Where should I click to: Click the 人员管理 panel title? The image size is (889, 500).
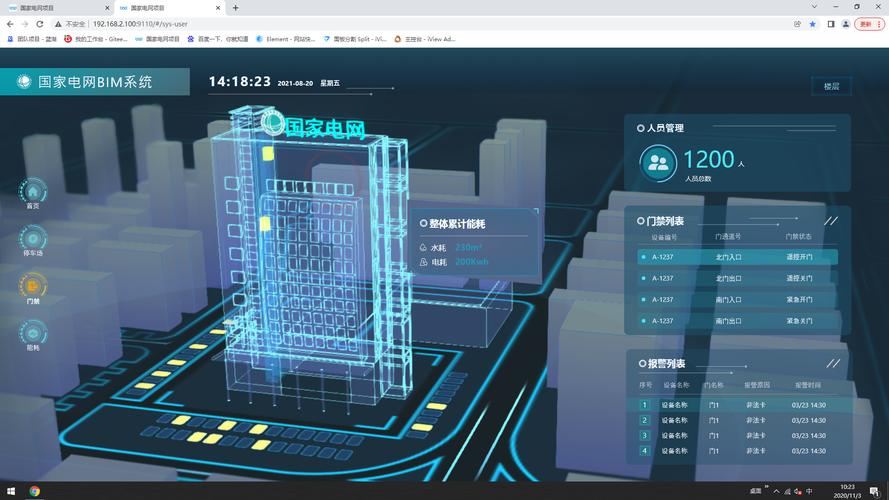click(x=666, y=128)
